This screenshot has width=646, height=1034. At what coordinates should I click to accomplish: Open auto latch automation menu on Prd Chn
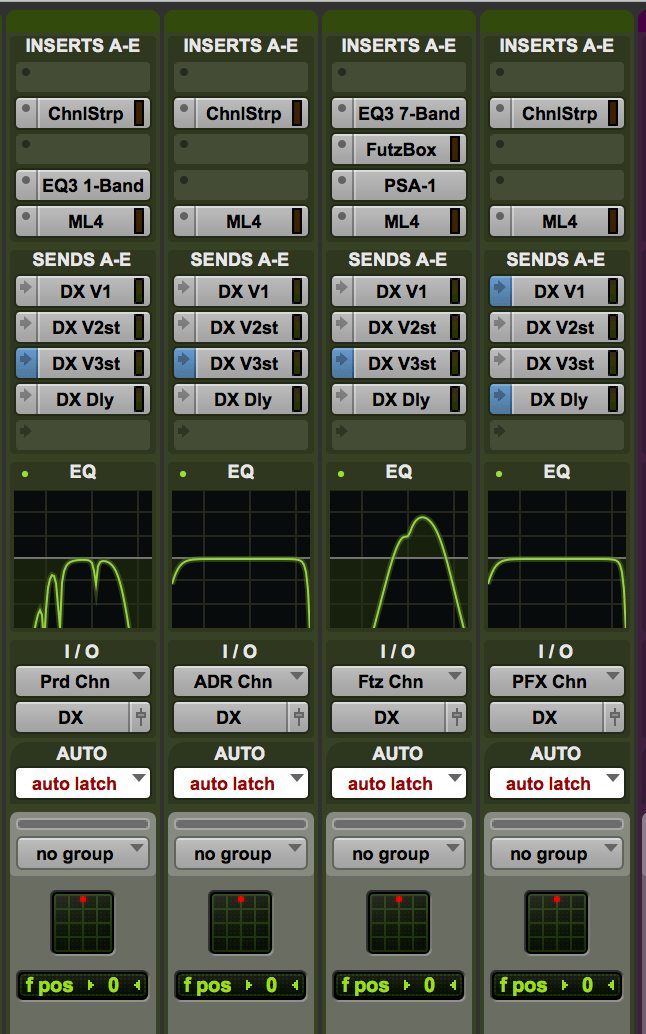pos(83,783)
